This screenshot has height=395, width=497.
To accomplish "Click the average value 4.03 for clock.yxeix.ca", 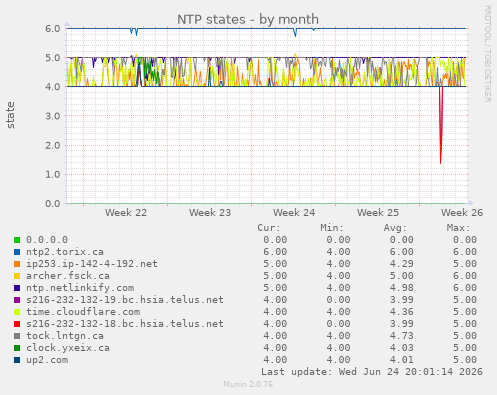I will 402,348.
